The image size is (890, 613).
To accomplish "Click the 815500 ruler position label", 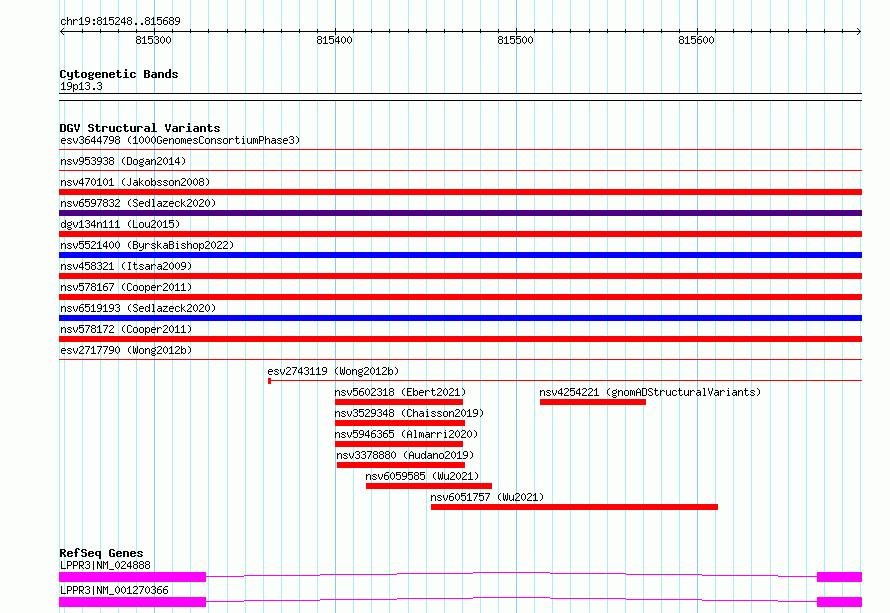I will pos(515,40).
